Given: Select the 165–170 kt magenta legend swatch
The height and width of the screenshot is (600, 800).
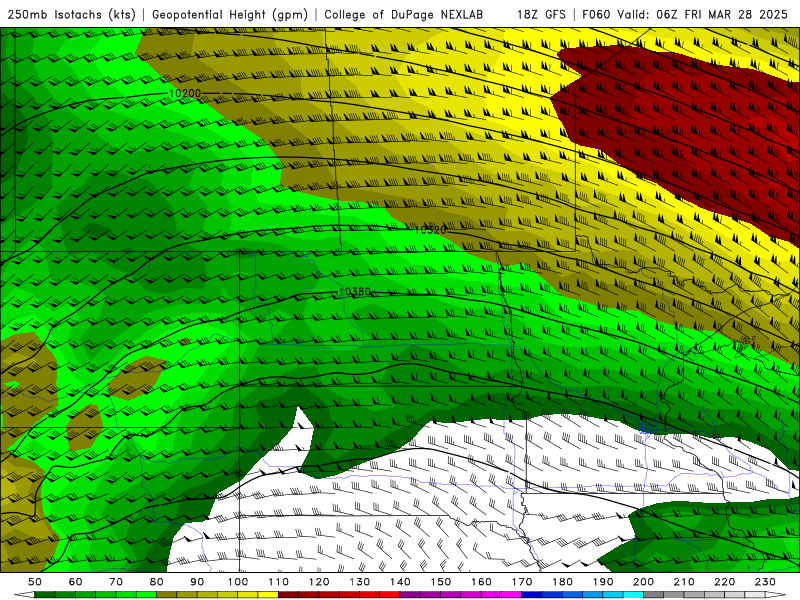Looking at the screenshot, I should [511, 595].
